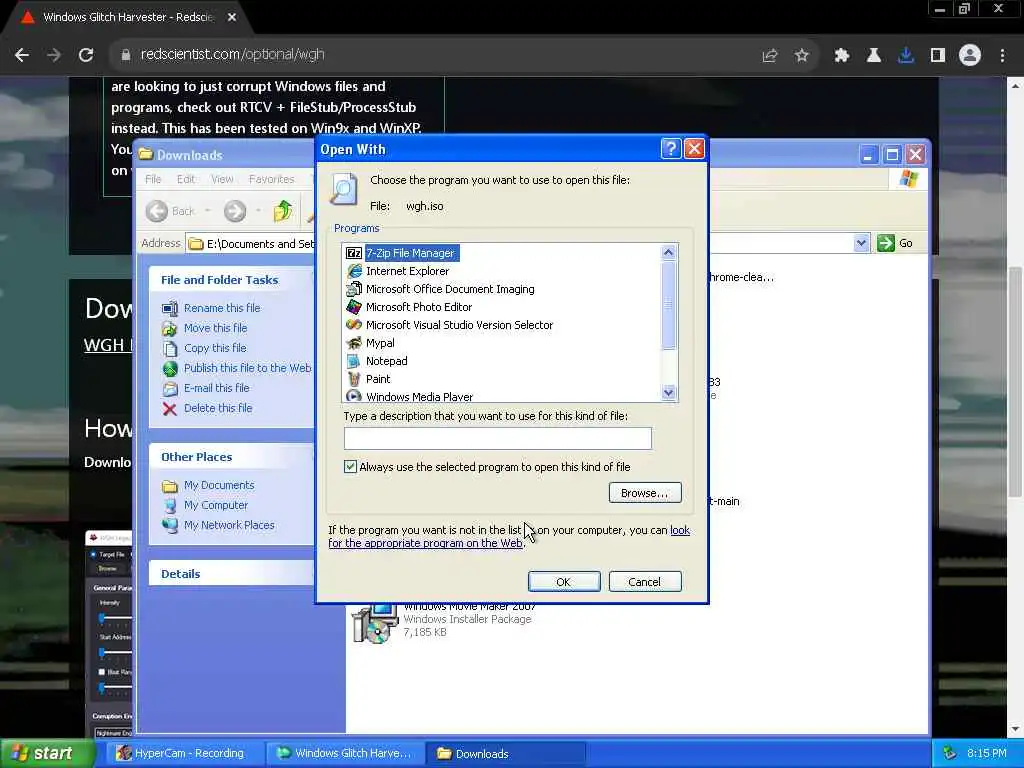Open Chrome downloads arrow icon
The width and height of the screenshot is (1024, 768).
pyautogui.click(x=906, y=56)
